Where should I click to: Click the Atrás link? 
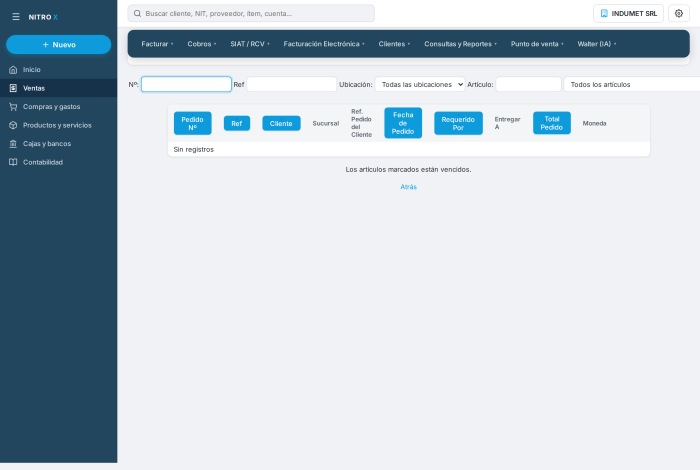tap(408, 187)
